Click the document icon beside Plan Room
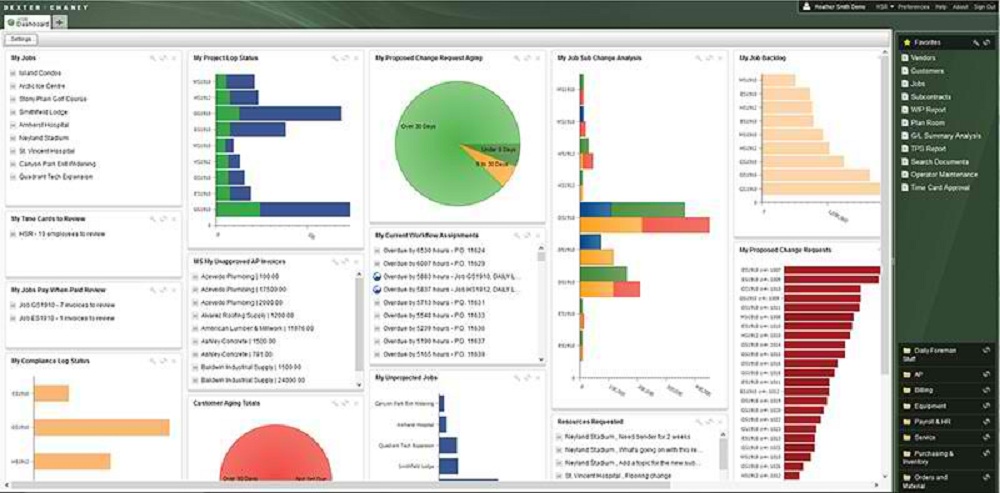Screen dimensions: 1000x493 tap(905, 122)
